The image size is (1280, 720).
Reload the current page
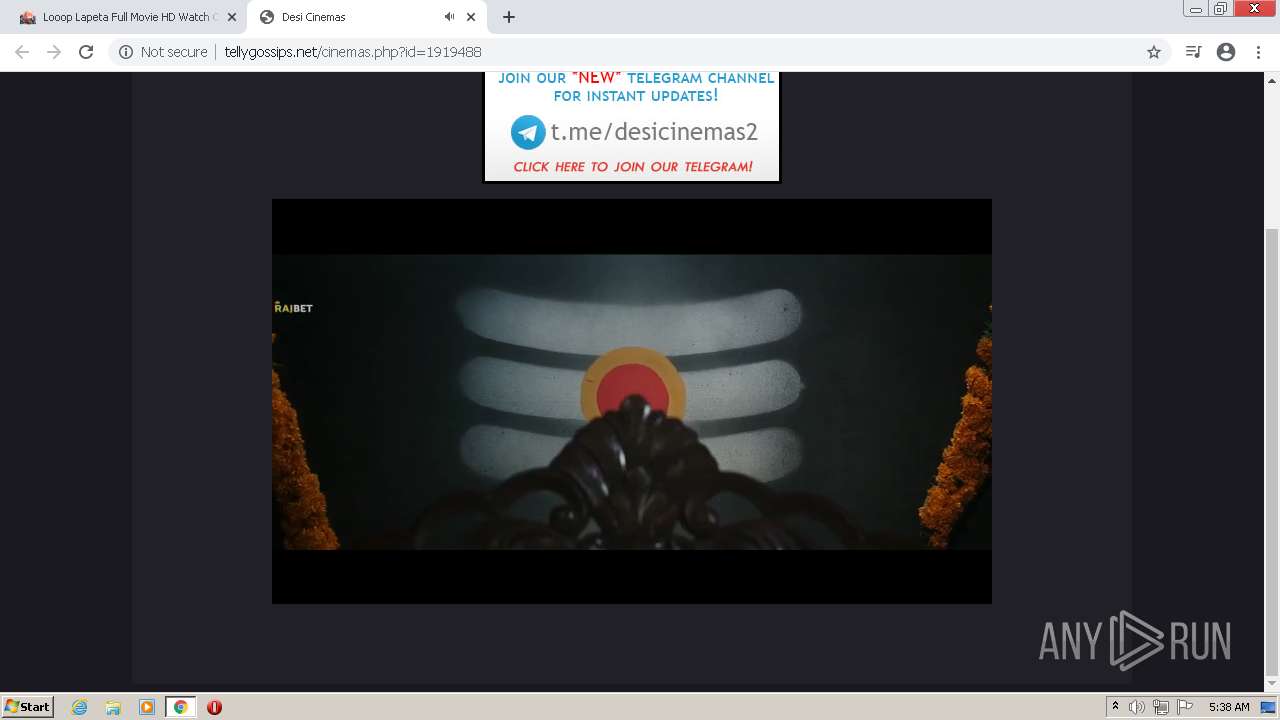[x=86, y=52]
